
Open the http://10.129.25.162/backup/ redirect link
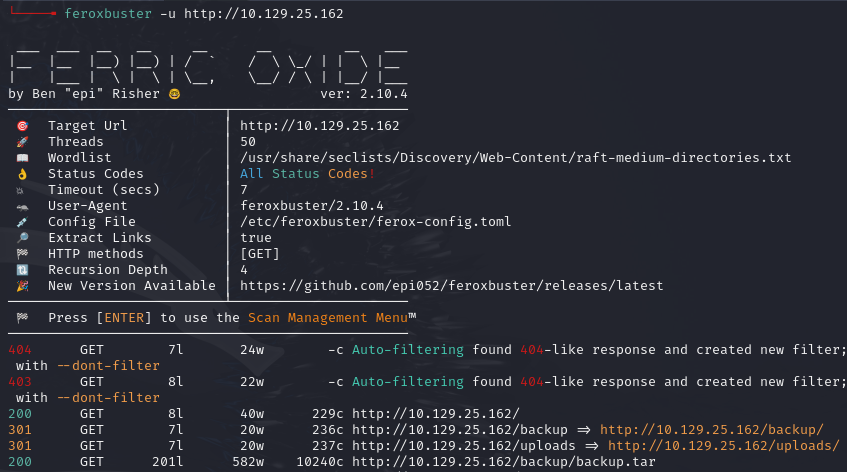[711, 430]
